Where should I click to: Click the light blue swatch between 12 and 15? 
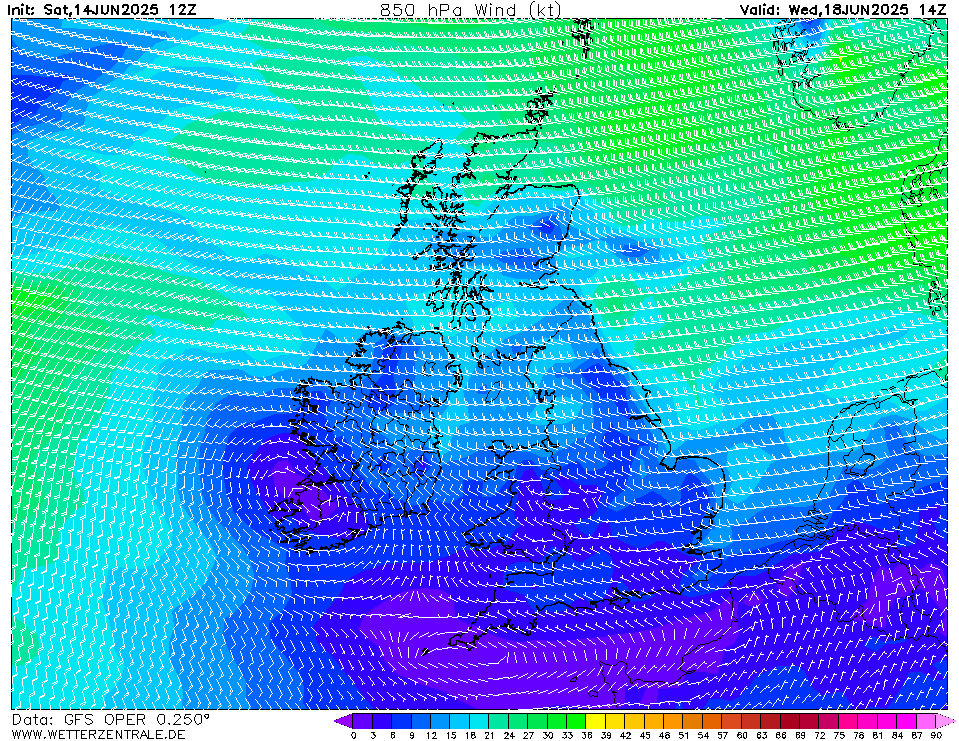440,721
